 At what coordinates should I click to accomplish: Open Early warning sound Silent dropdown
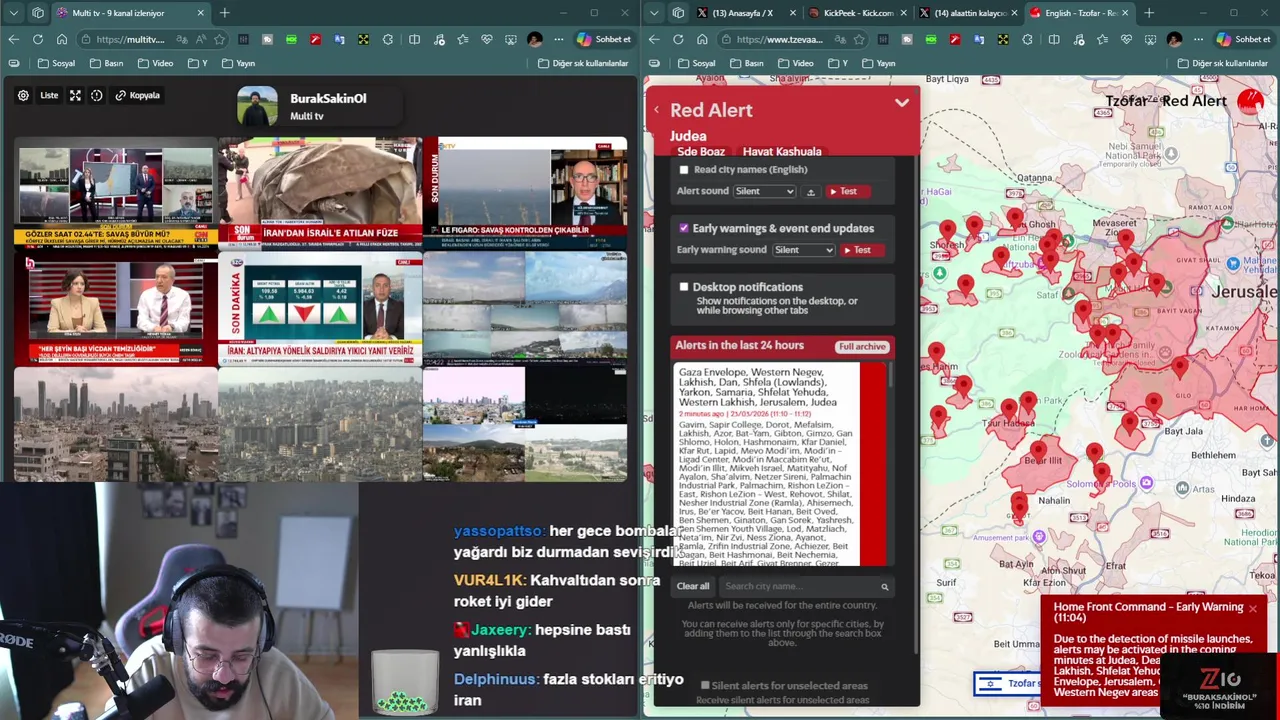(x=803, y=250)
